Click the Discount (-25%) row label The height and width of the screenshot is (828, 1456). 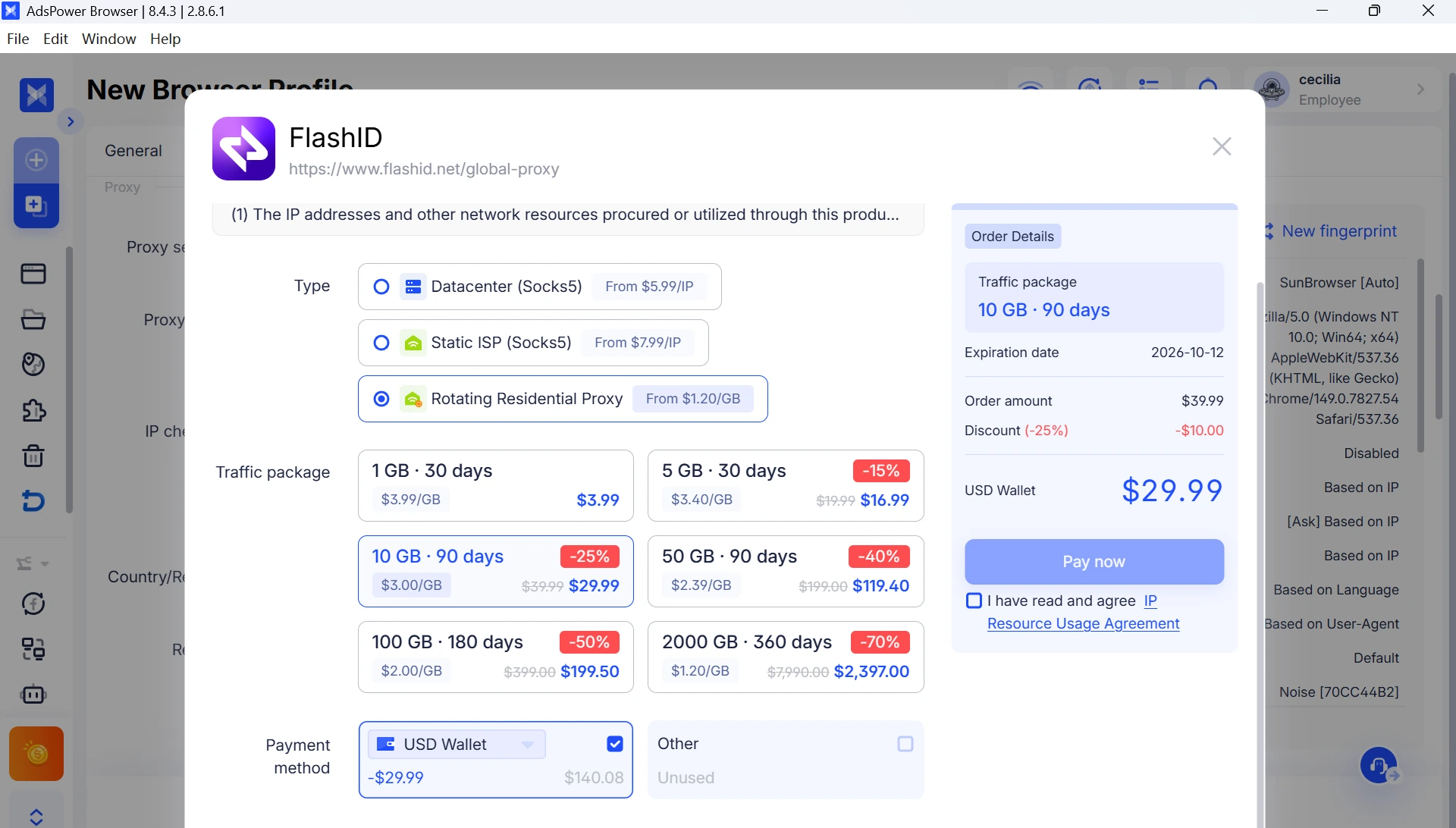pos(1016,431)
